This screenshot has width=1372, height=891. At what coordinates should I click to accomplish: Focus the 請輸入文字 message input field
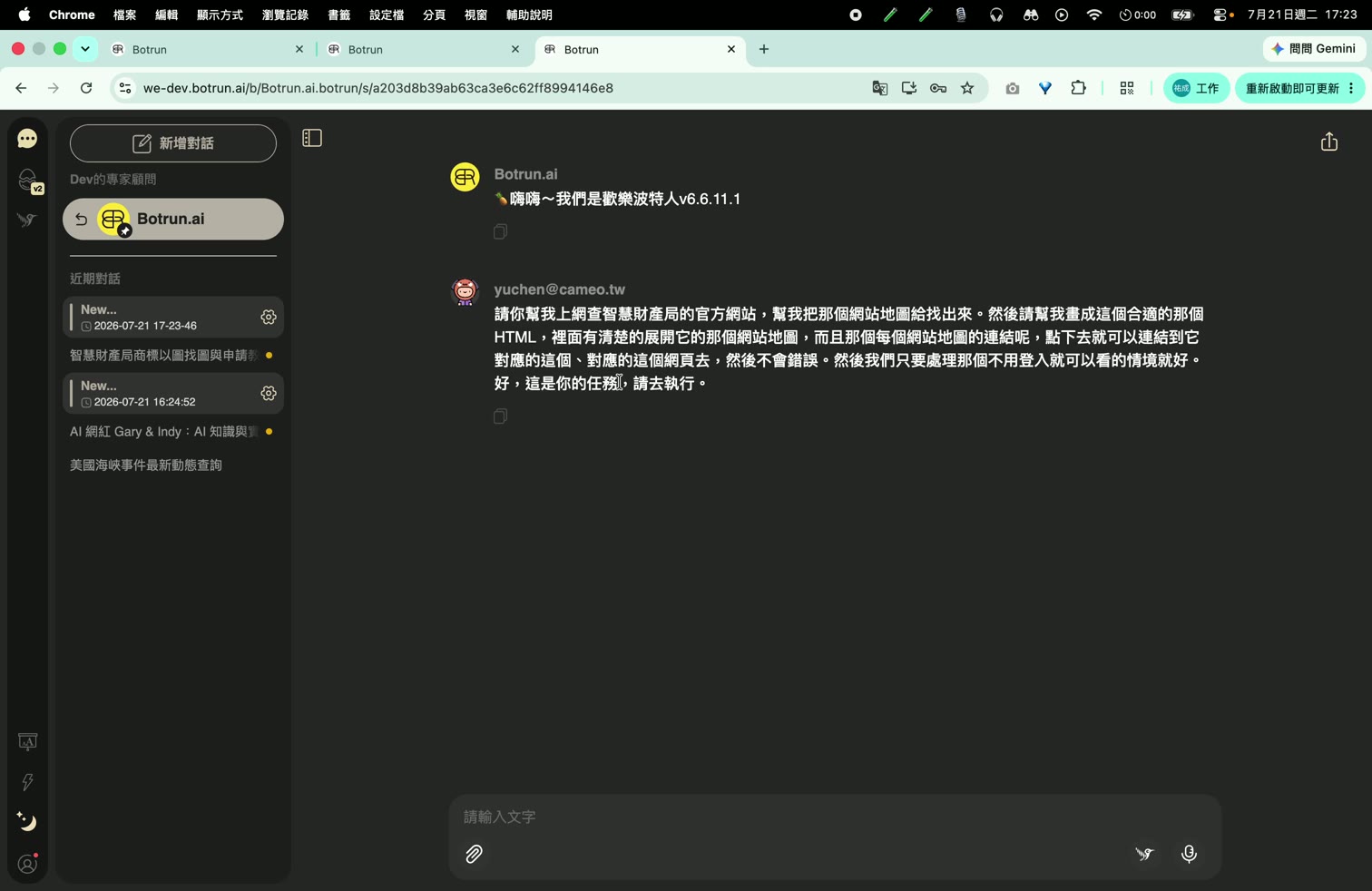click(x=835, y=817)
